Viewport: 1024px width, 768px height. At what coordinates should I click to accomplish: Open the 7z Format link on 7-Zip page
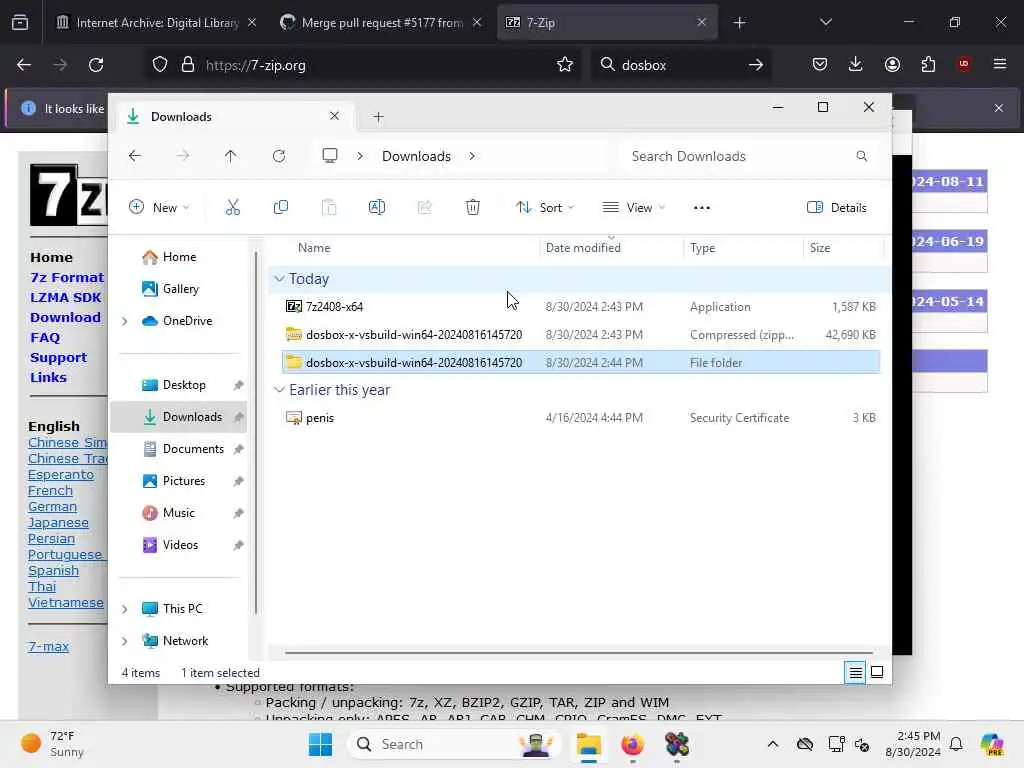point(67,278)
